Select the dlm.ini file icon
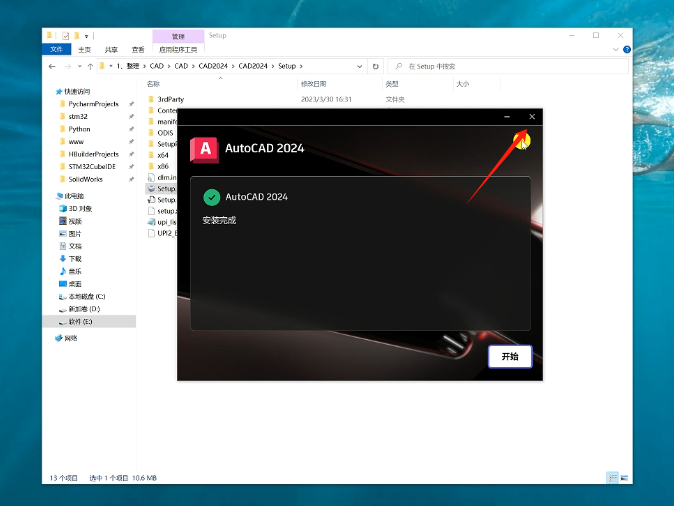This screenshot has width=674, height=506. [x=151, y=177]
